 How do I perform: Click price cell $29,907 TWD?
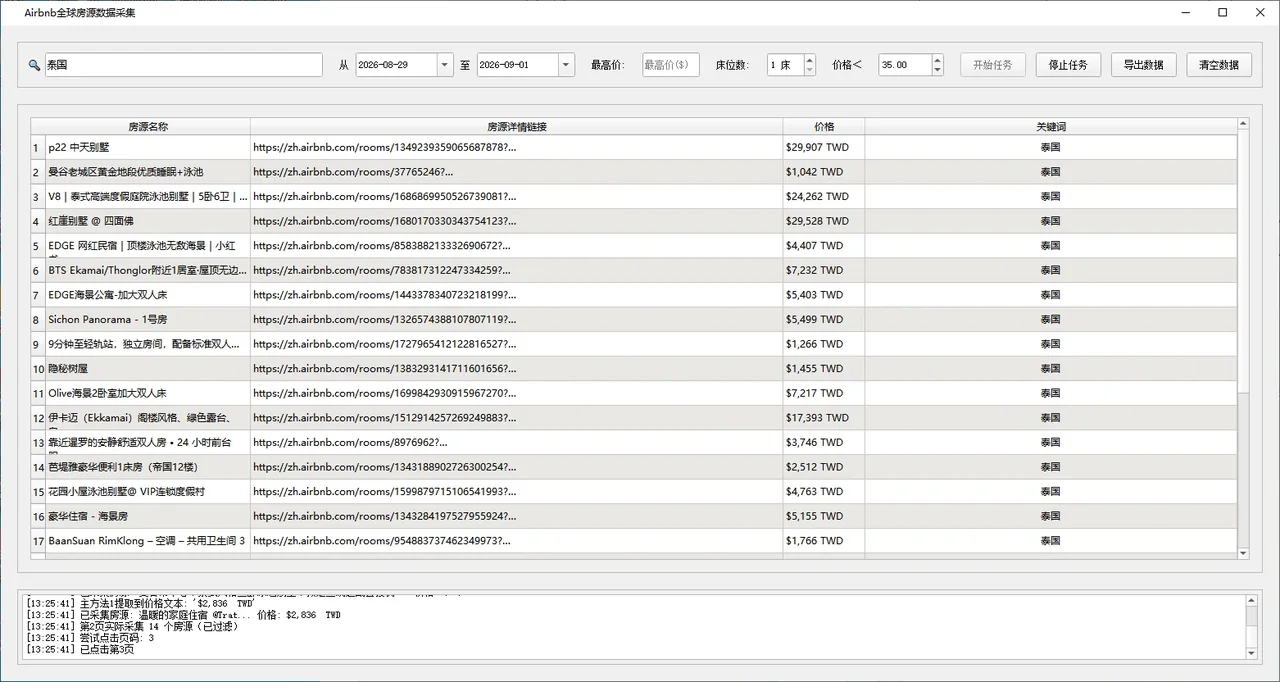point(824,147)
